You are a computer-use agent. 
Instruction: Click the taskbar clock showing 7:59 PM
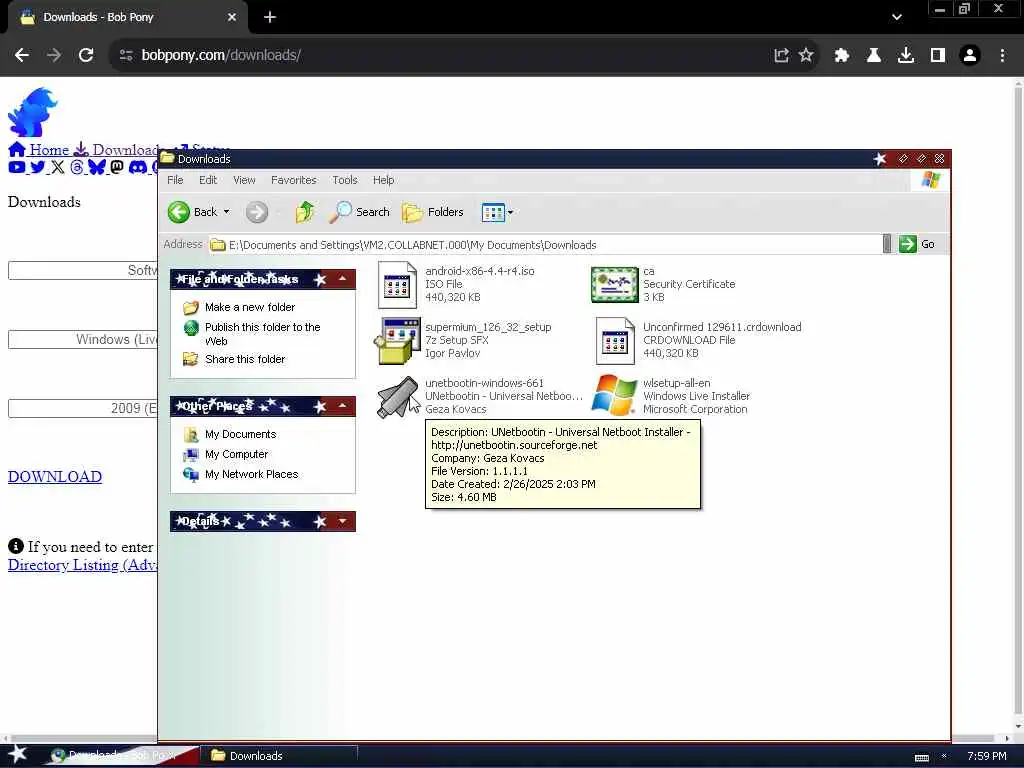[x=987, y=756]
